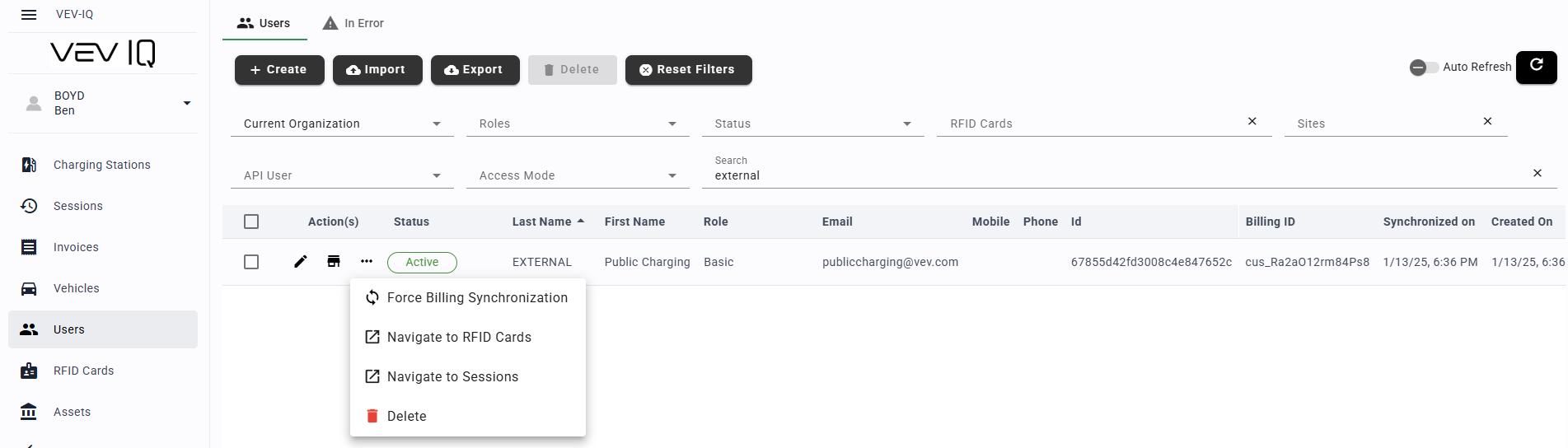1568x448 pixels.
Task: Select the EXTERNAL user row checkbox
Action: (251, 262)
